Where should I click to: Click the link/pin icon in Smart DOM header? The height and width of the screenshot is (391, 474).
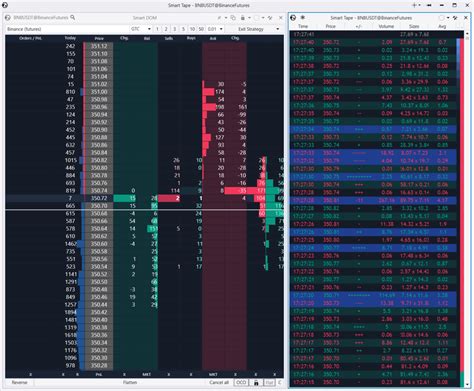(x=219, y=18)
